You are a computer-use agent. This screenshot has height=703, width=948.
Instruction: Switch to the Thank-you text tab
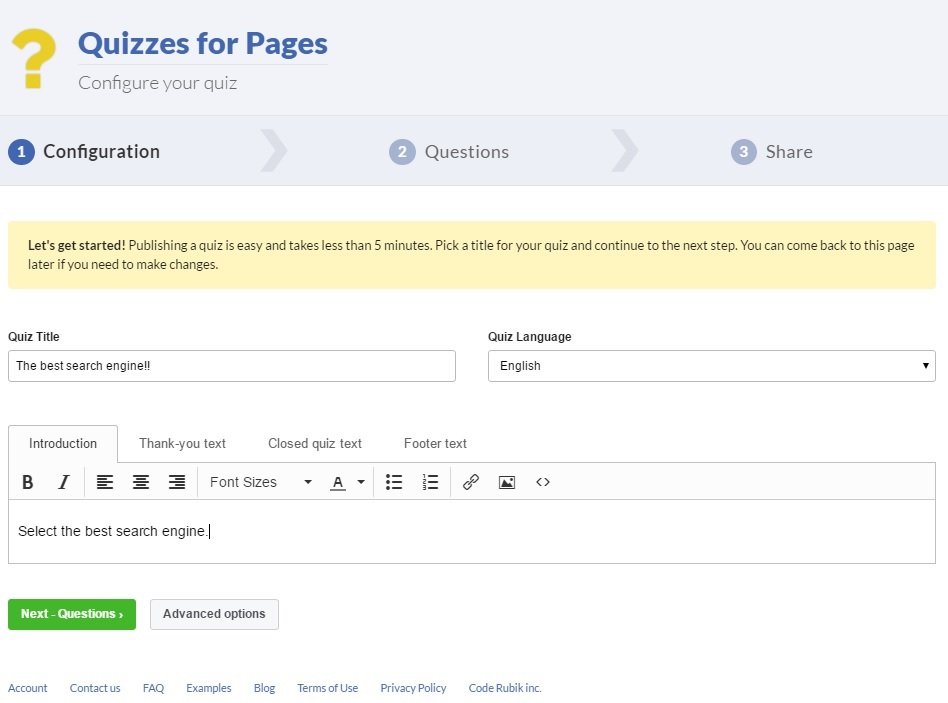[181, 443]
